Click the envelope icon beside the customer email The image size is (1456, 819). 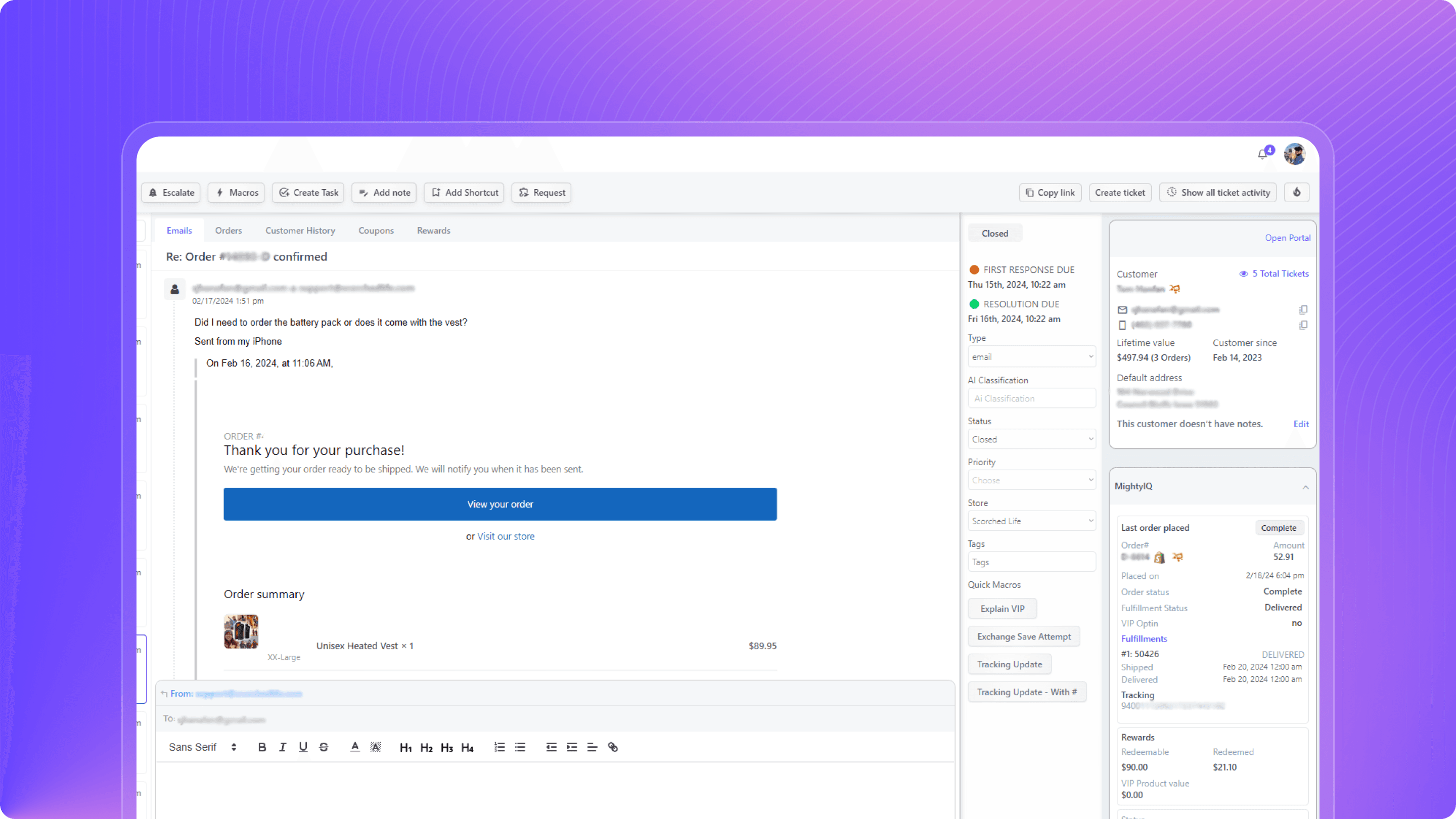[x=1122, y=310]
